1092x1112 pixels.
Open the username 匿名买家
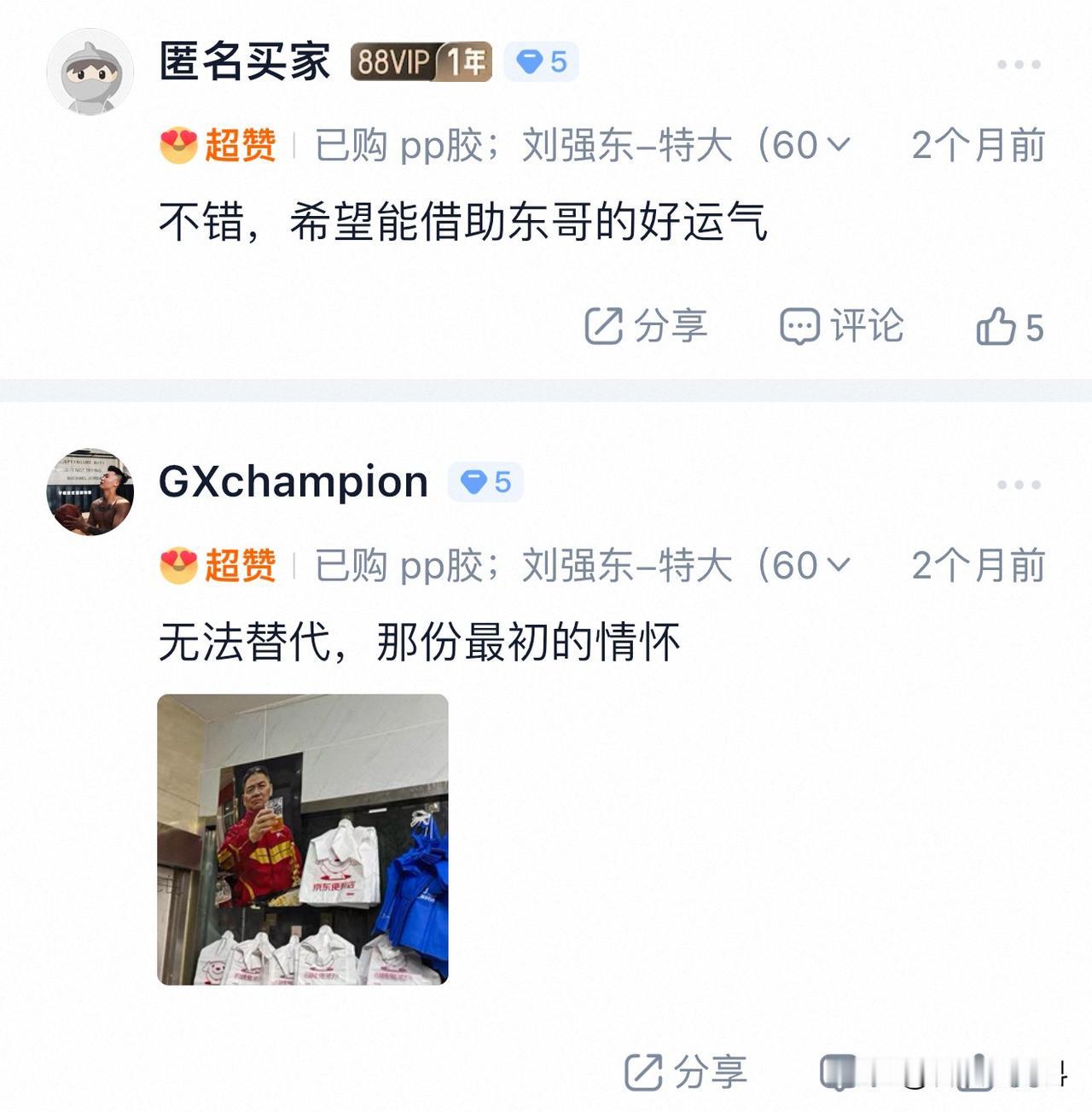(245, 61)
